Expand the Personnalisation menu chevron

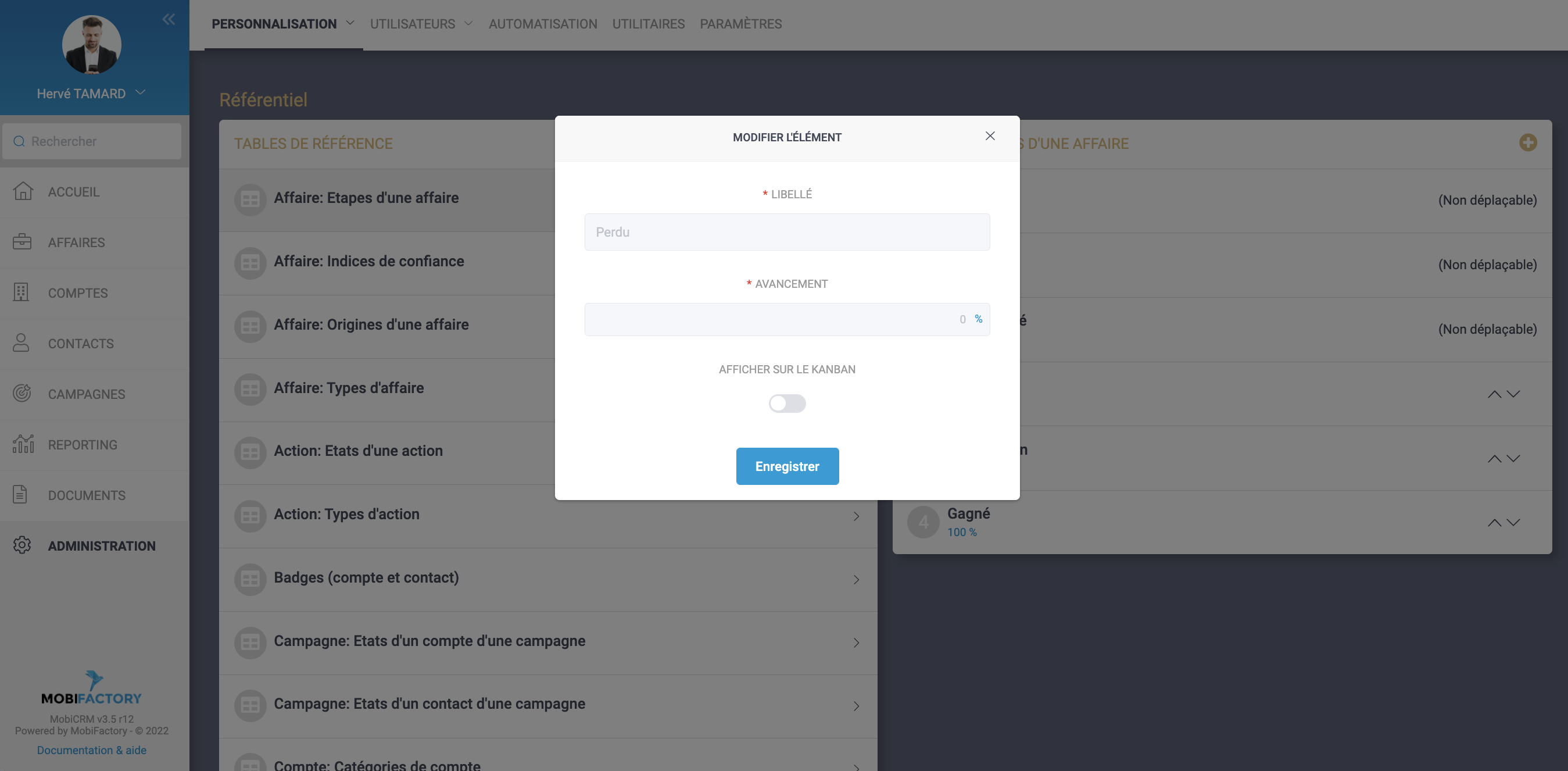(x=350, y=23)
